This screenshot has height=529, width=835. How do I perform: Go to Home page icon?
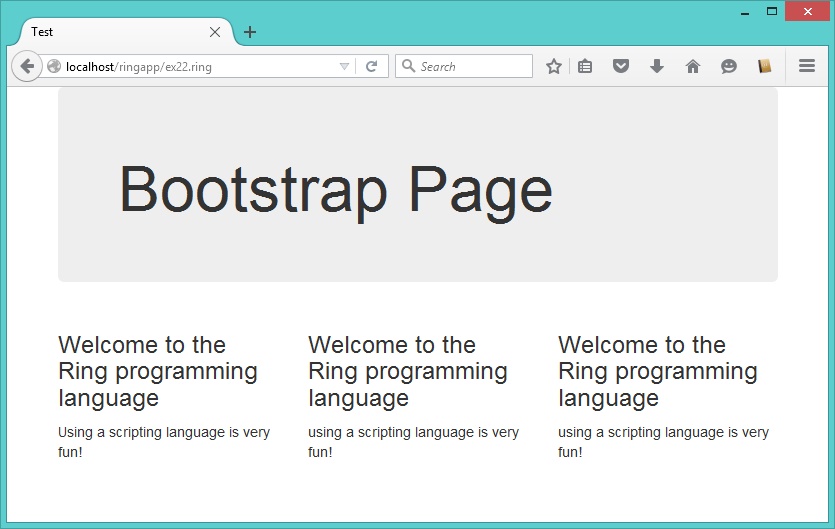click(x=692, y=66)
